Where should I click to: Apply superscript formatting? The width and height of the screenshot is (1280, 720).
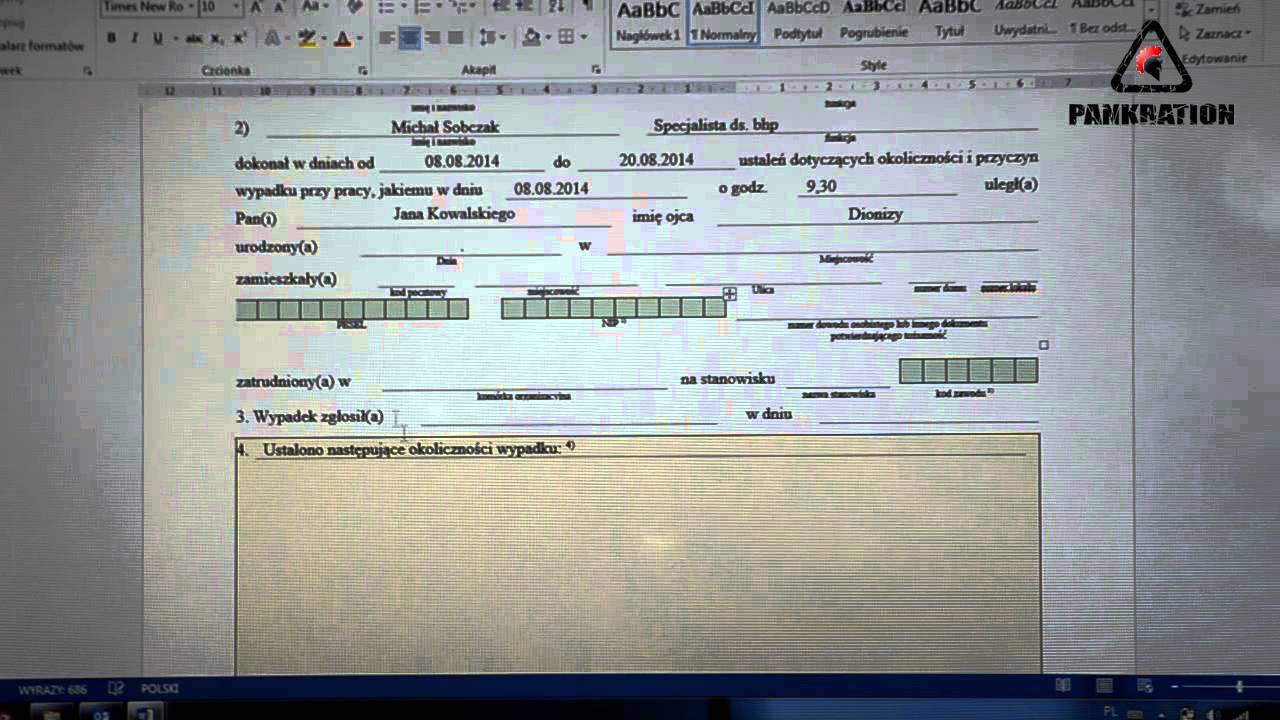tap(239, 39)
